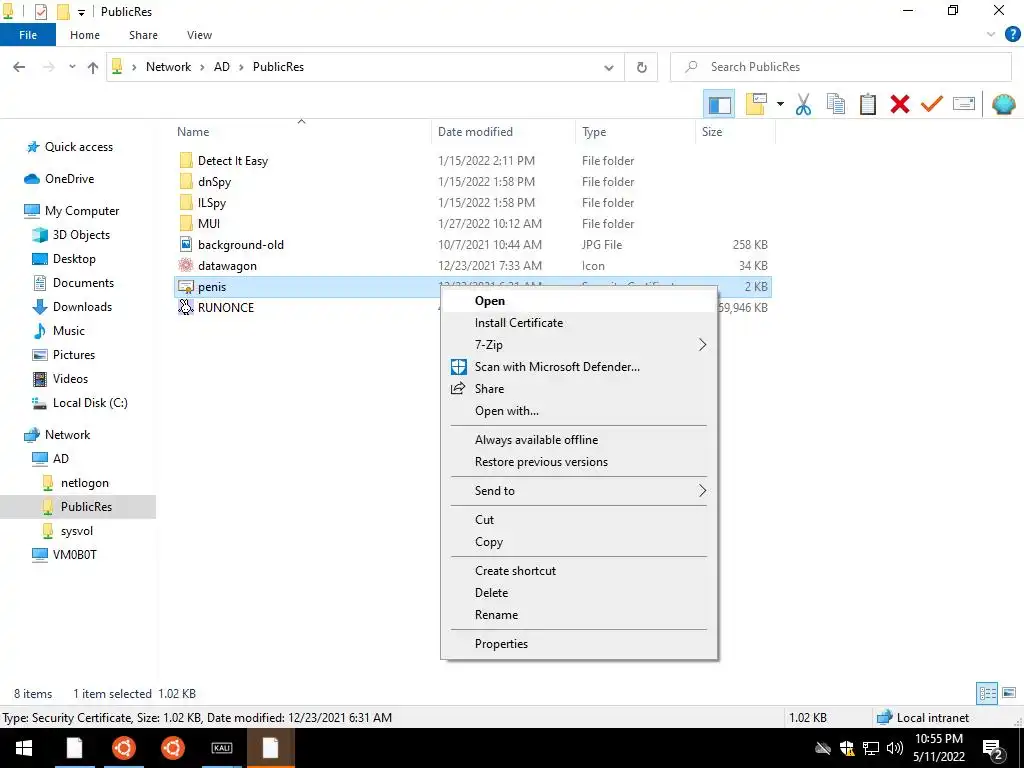This screenshot has width=1024, height=768.
Task: Switch to large thumbnails view in status bar
Action: [1009, 694]
